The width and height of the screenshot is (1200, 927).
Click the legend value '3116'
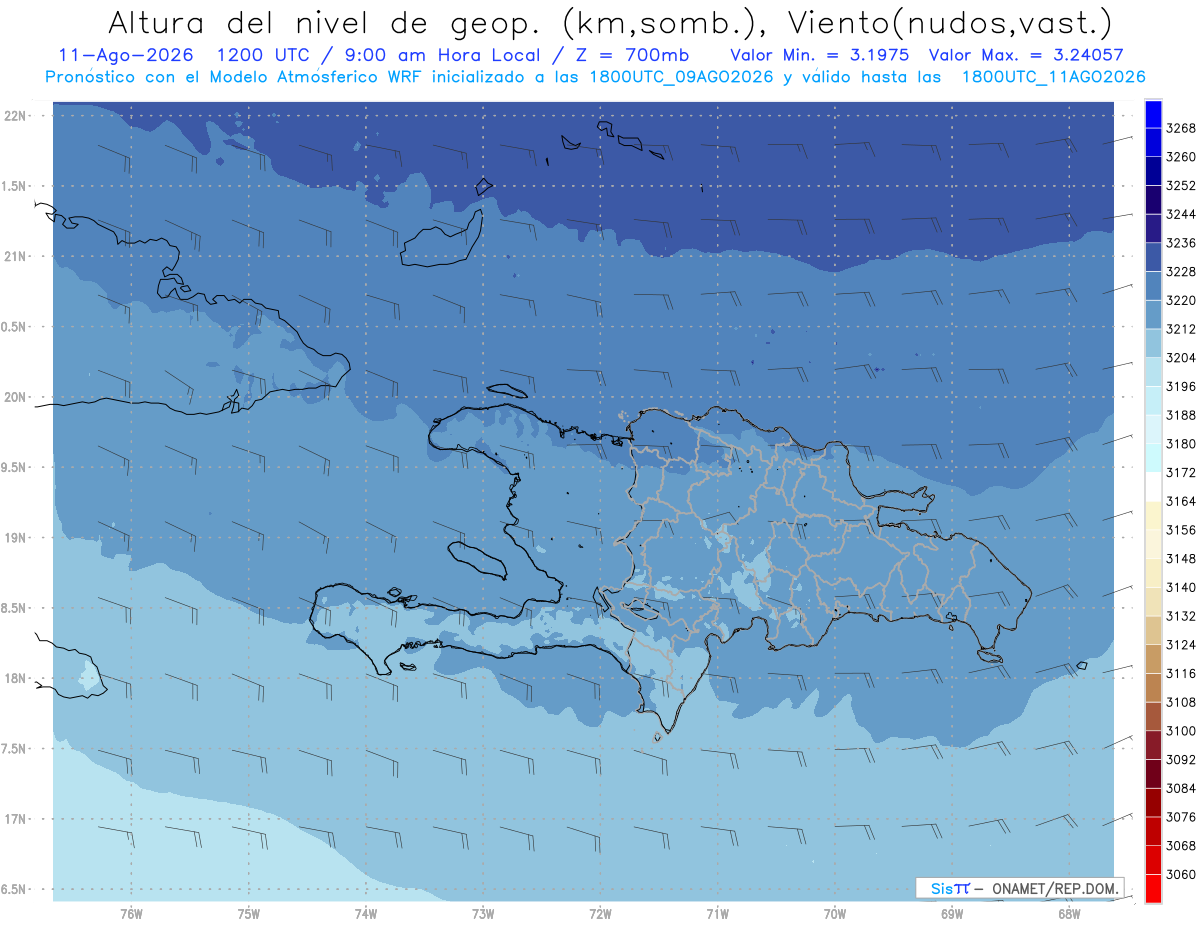coord(1181,674)
